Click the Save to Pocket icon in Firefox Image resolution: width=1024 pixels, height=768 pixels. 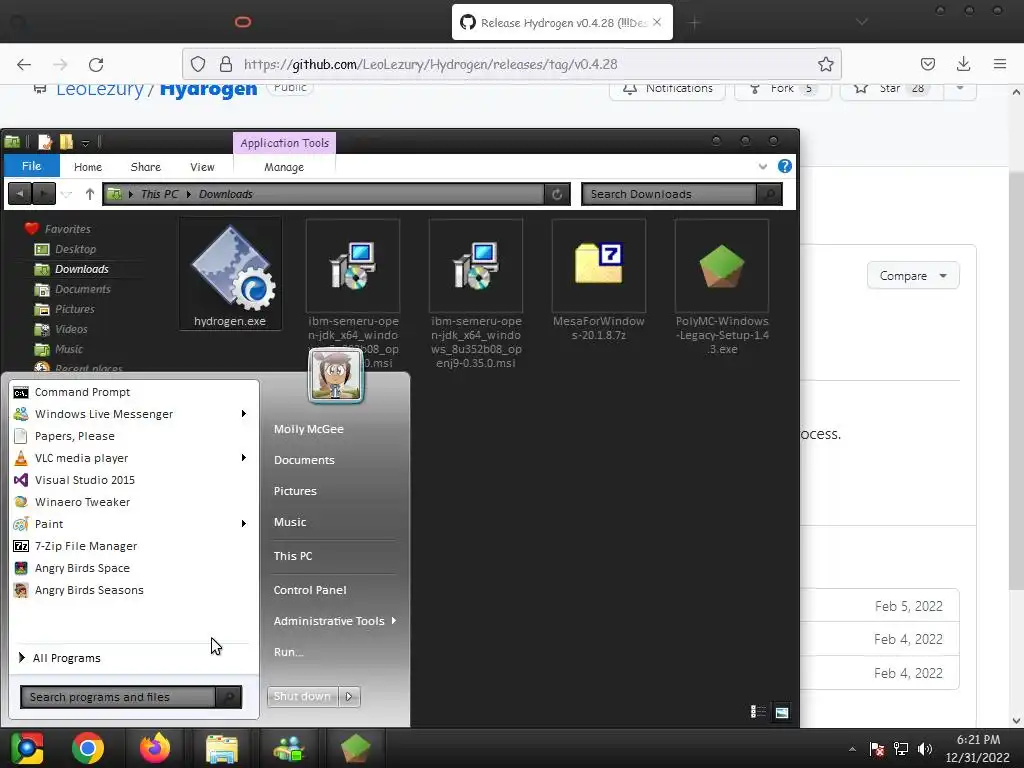[927, 64]
